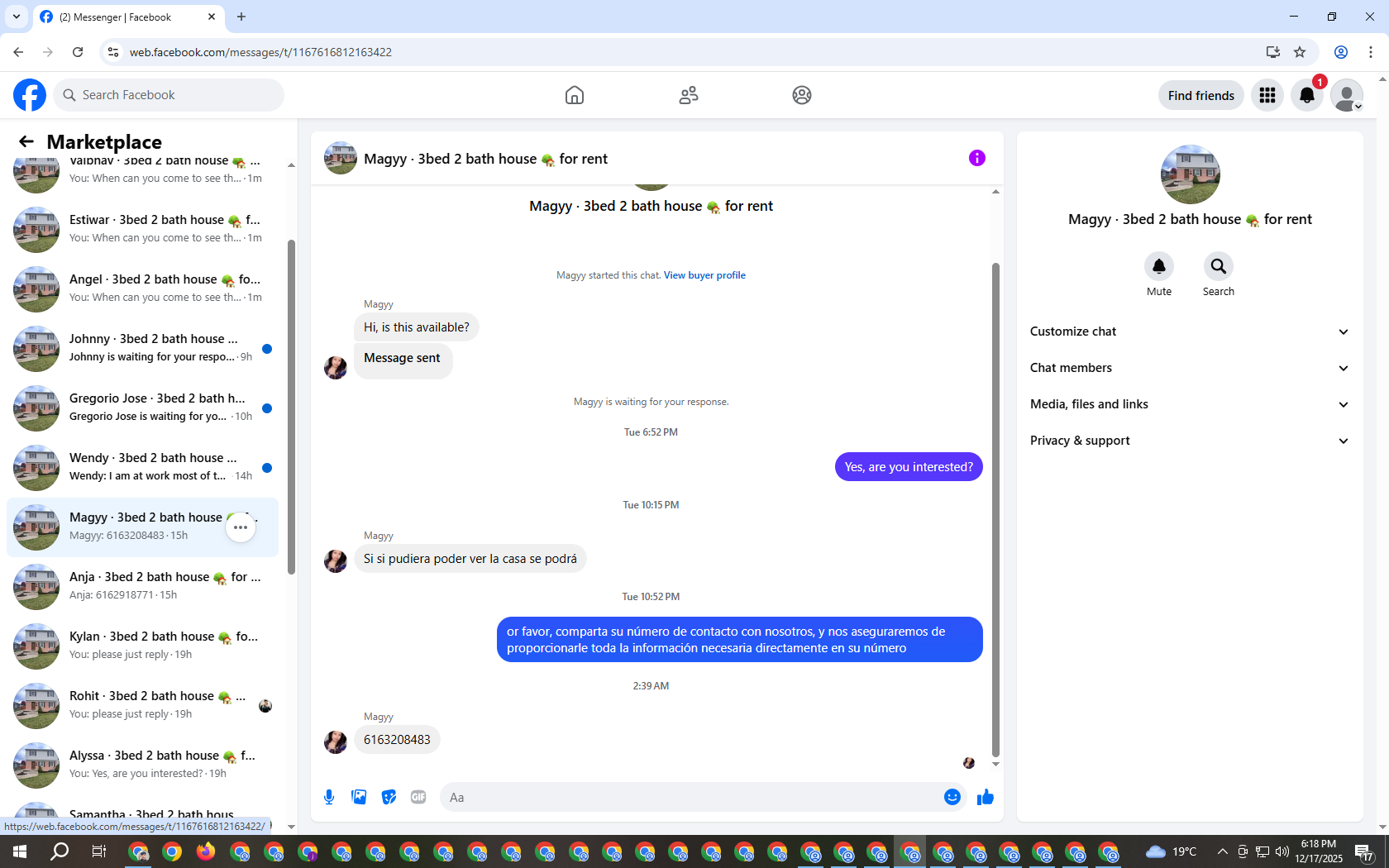This screenshot has width=1389, height=868.
Task: Open conversation with Alyssa
Action: [x=142, y=765]
